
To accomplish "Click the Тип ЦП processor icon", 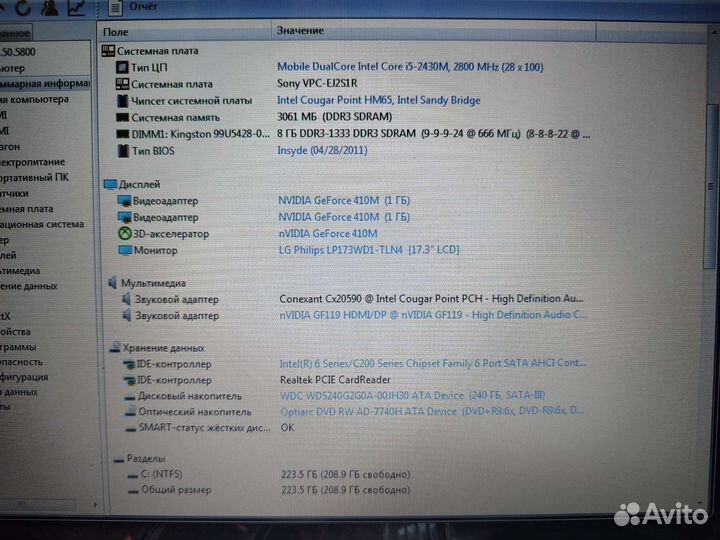I will [x=122, y=68].
